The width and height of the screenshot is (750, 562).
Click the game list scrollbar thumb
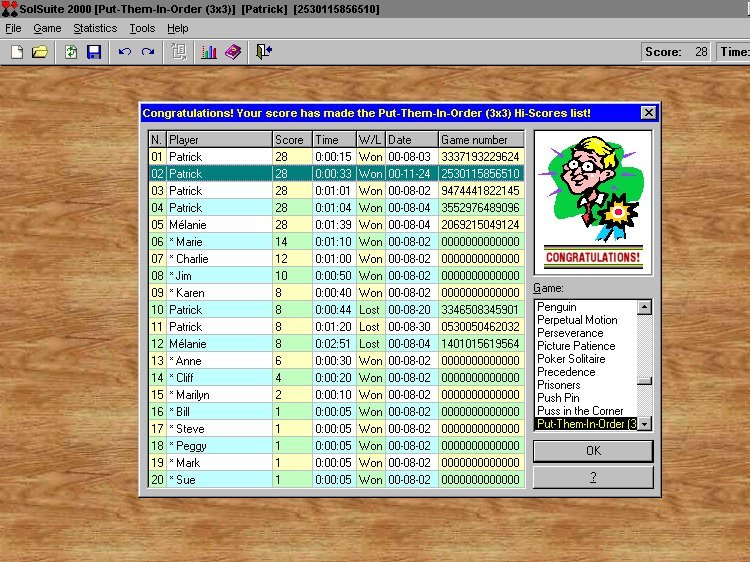click(x=645, y=381)
